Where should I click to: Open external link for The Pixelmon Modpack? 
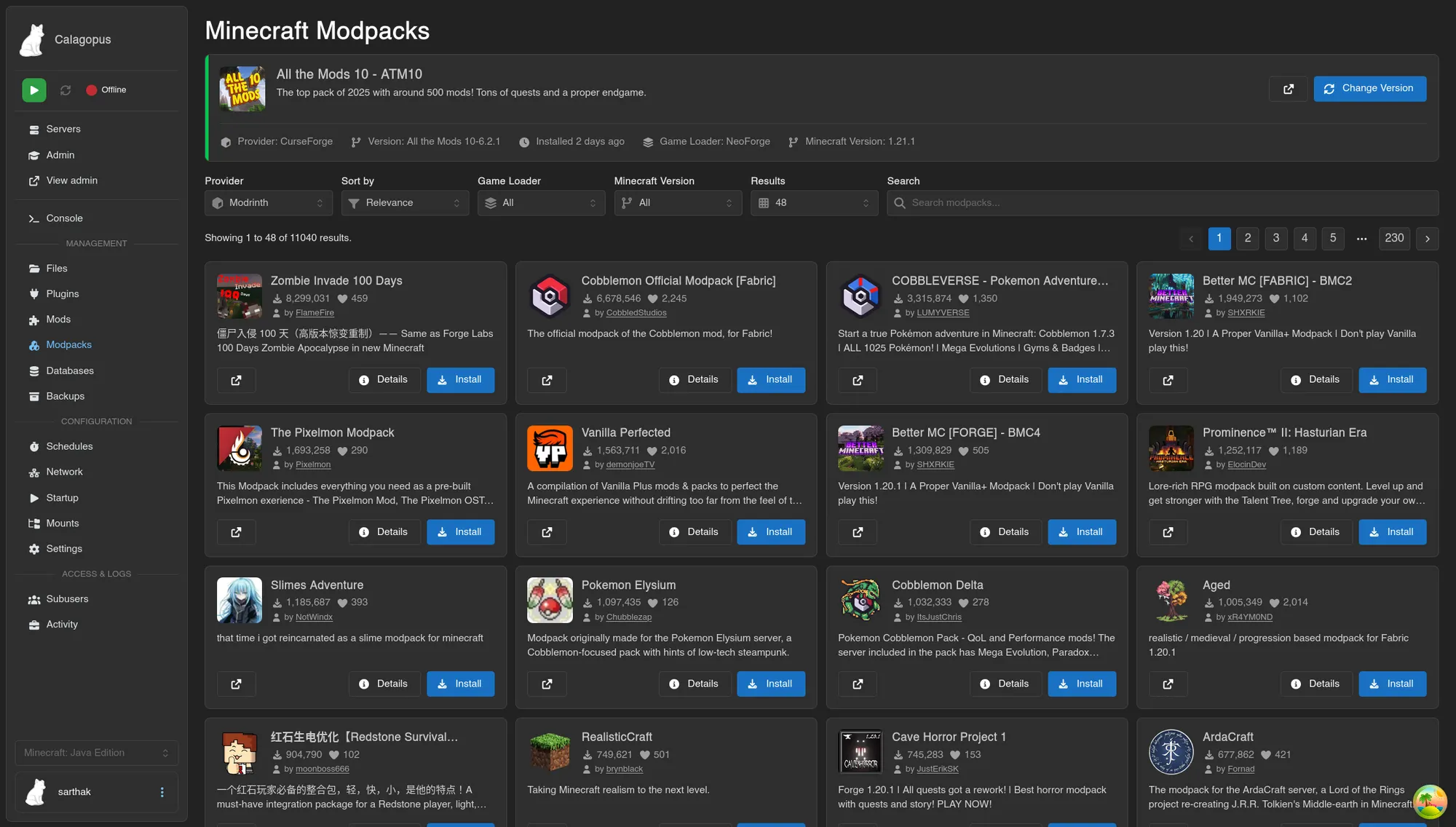(237, 532)
